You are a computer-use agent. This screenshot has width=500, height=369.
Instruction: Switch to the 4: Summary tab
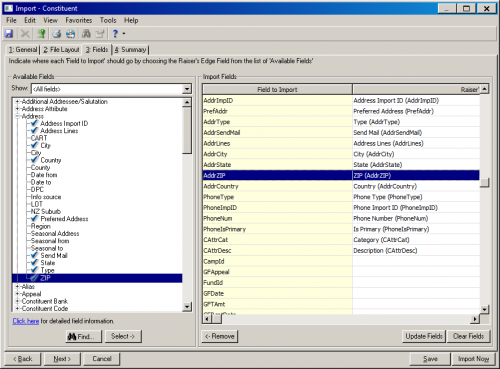tap(130, 50)
